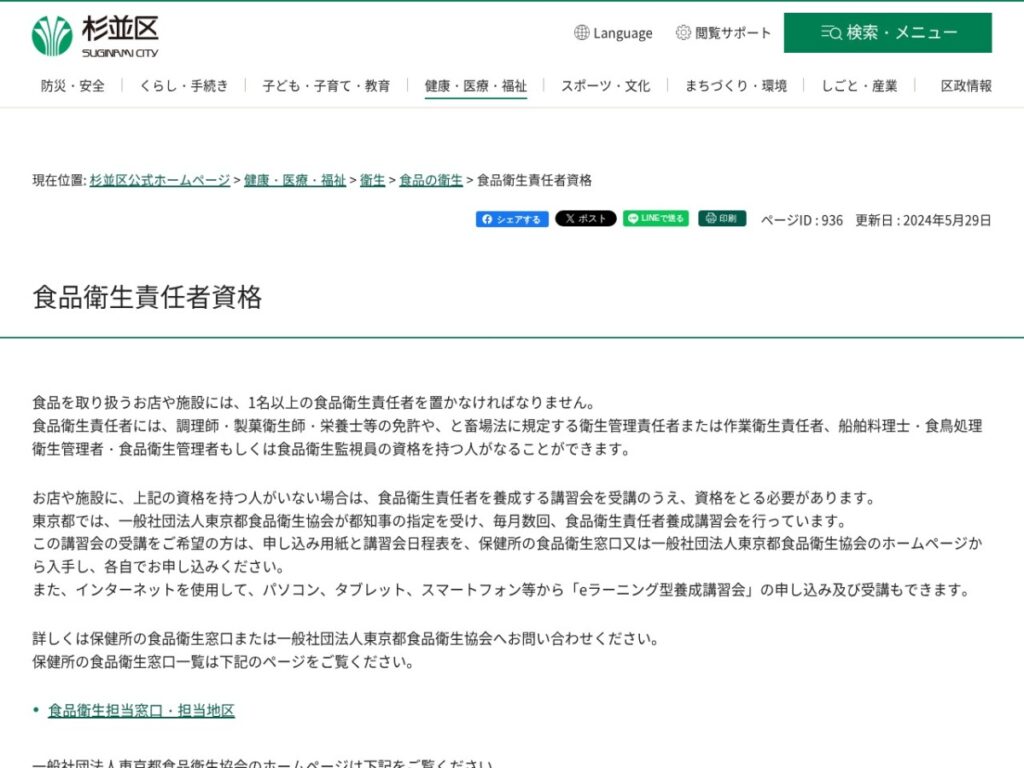
Task: Click the gear icon beside 閲覧サポート
Action: (683, 33)
